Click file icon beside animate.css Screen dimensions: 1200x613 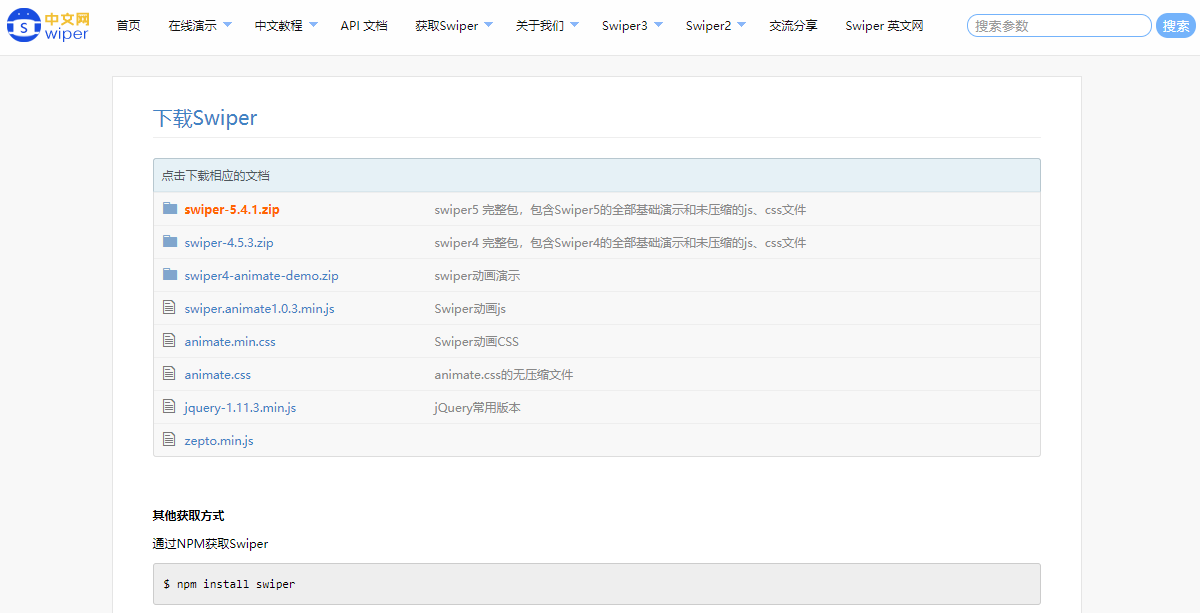point(169,374)
